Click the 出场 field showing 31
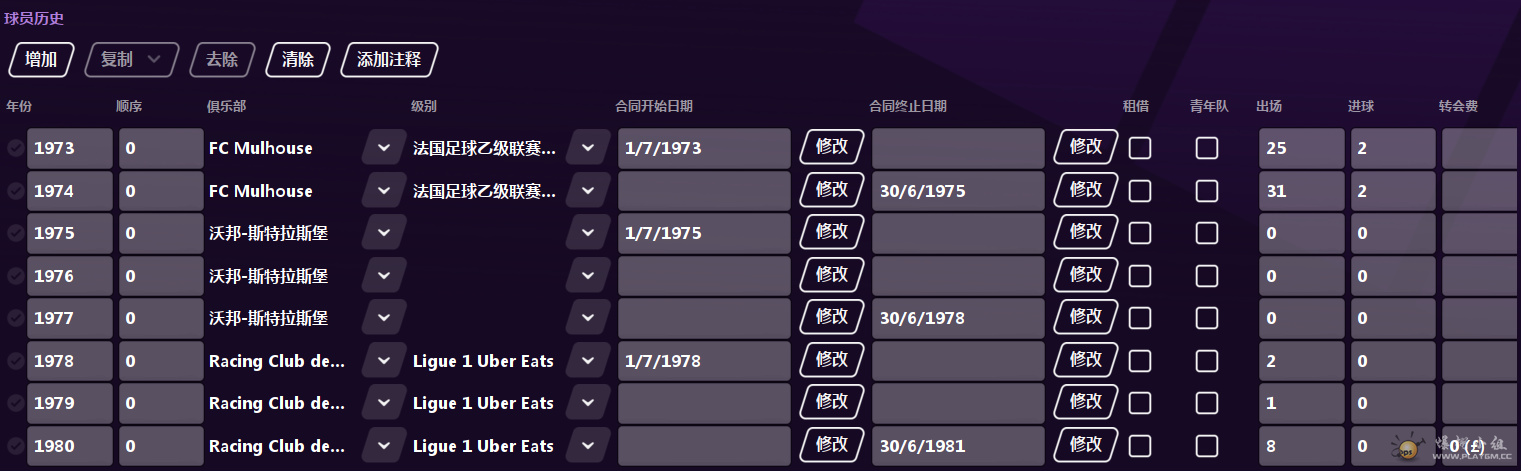The image size is (1521, 471). coord(1301,191)
